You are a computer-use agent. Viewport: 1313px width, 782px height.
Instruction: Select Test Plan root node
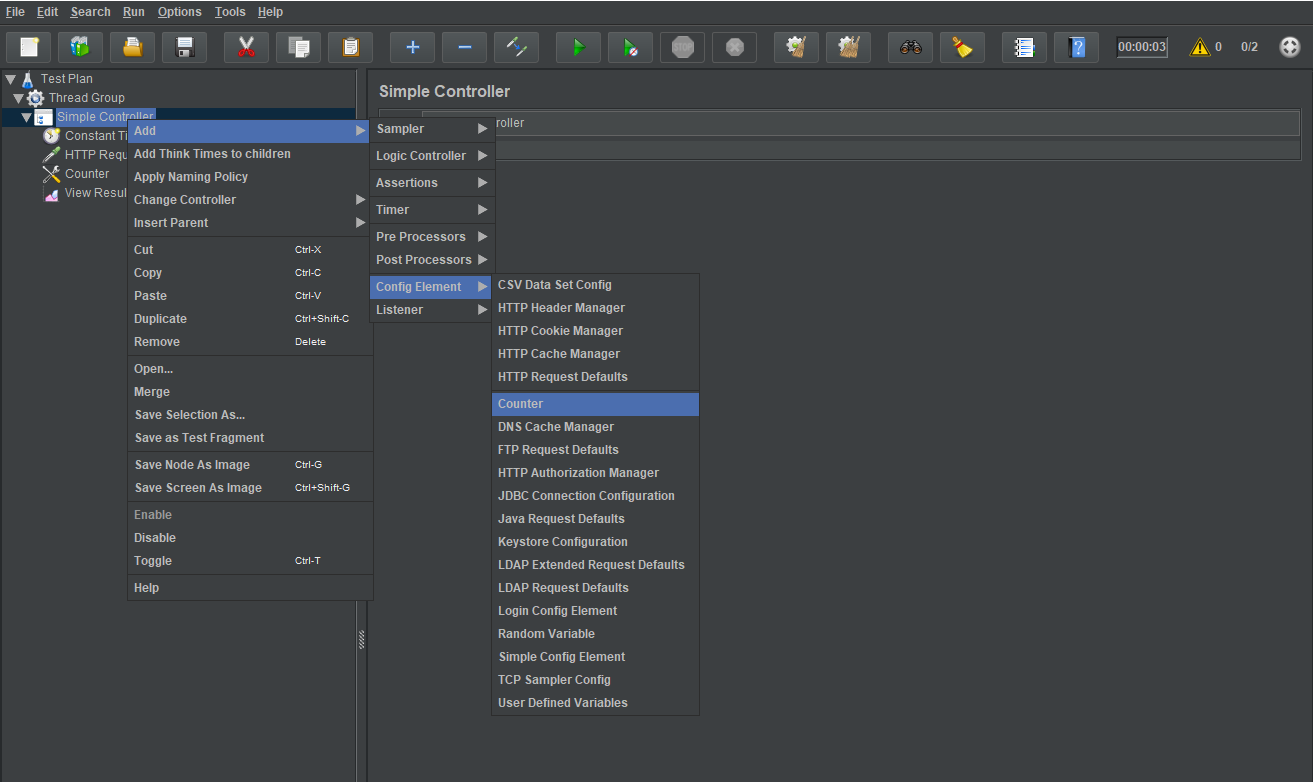67,79
